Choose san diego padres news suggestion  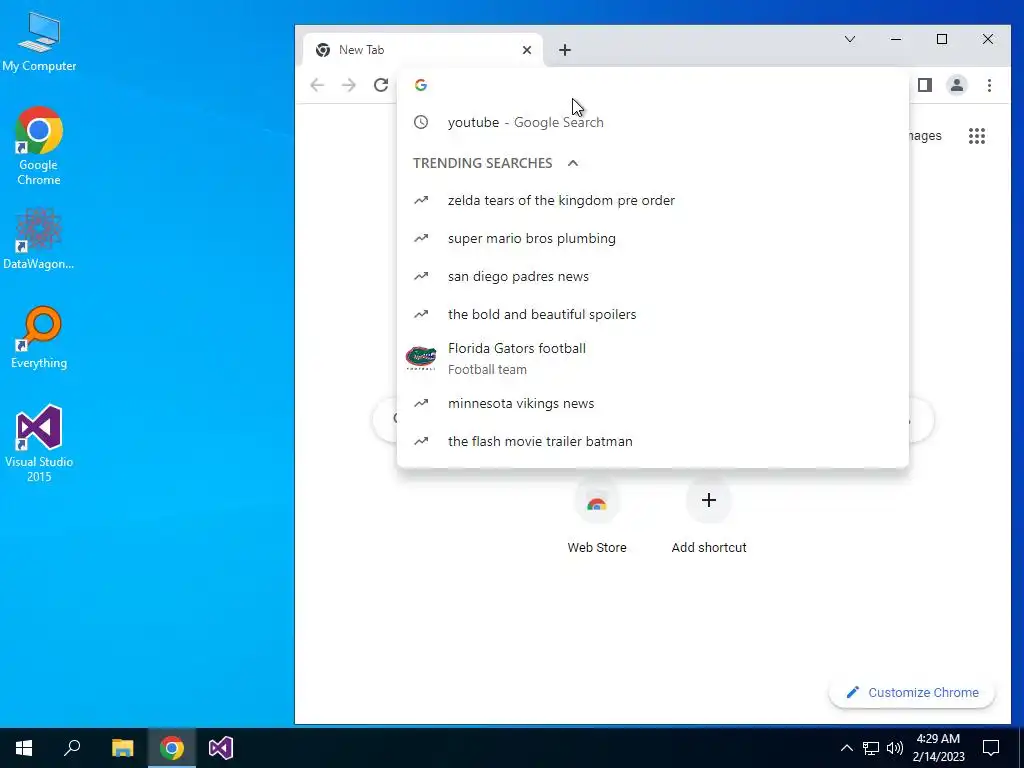(652, 276)
